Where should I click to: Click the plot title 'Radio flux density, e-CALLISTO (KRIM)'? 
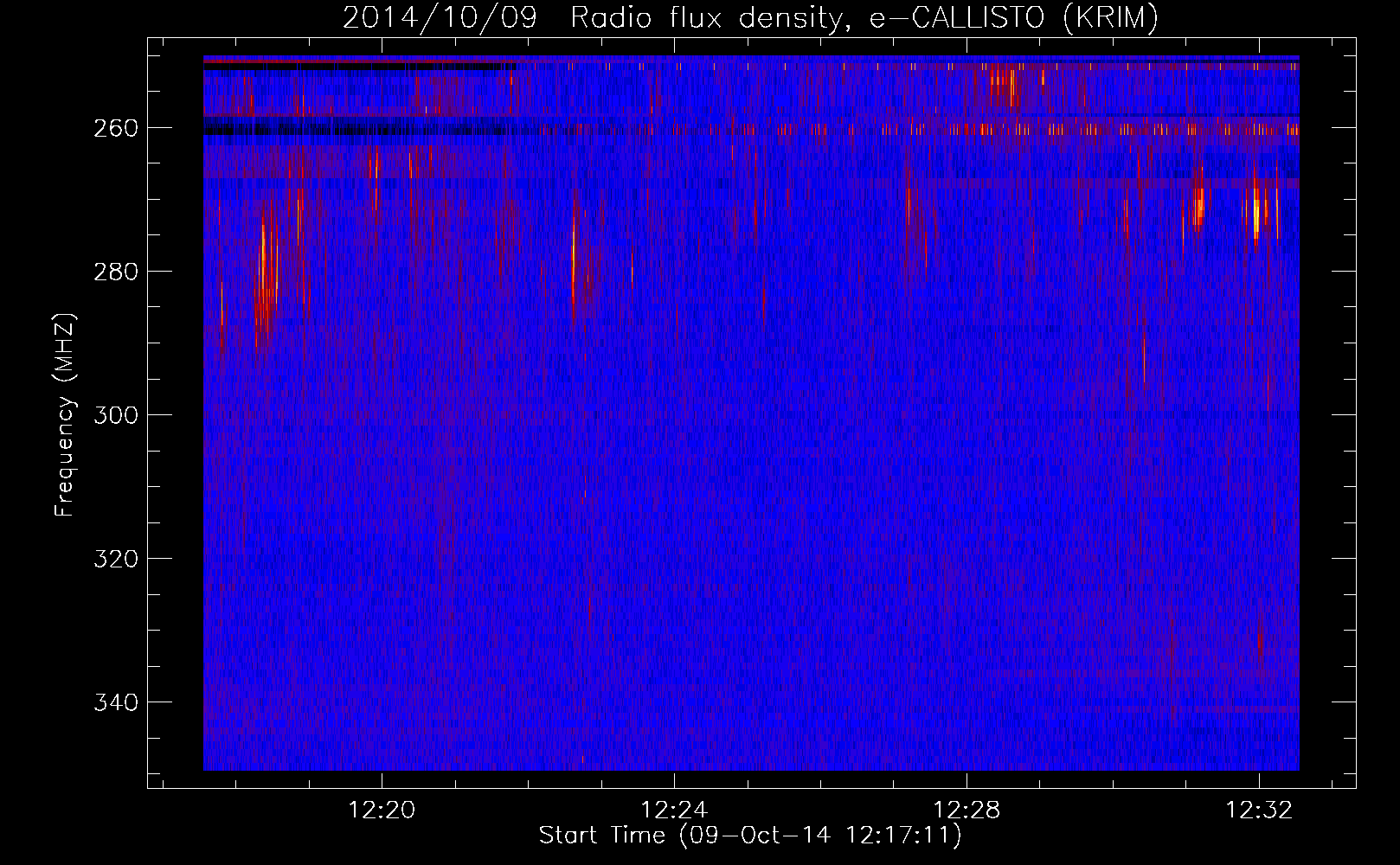tap(864, 18)
